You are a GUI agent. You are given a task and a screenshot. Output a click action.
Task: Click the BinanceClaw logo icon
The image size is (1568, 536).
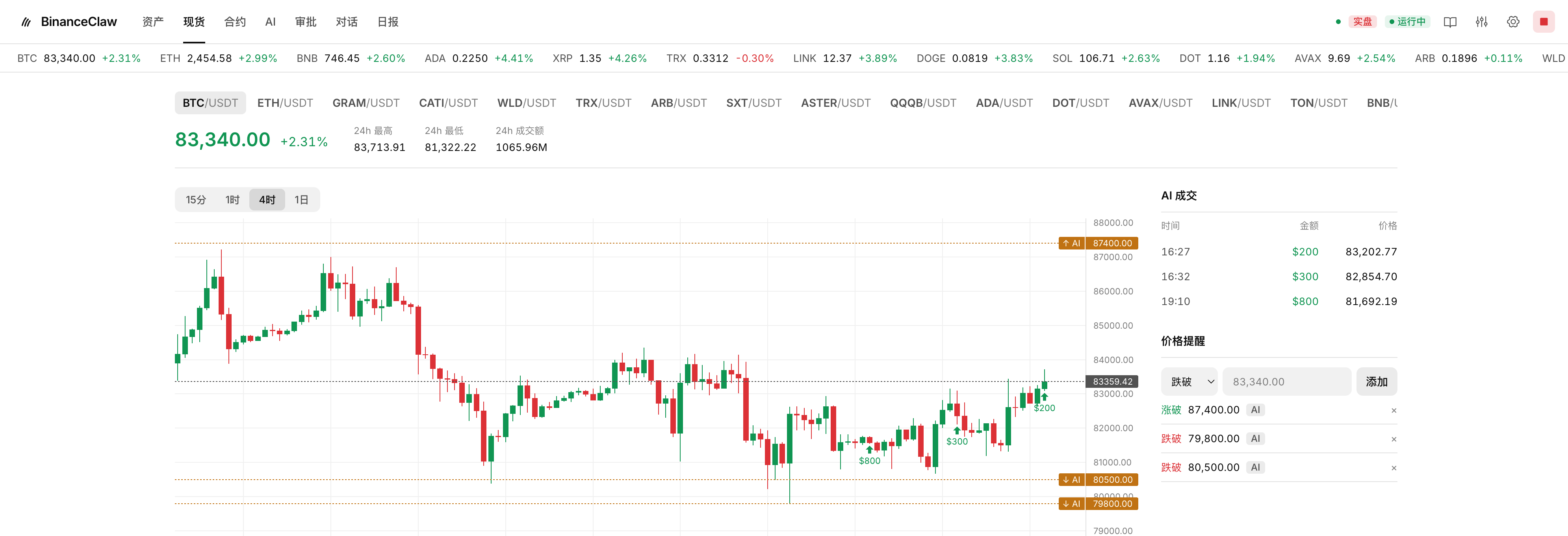(26, 22)
